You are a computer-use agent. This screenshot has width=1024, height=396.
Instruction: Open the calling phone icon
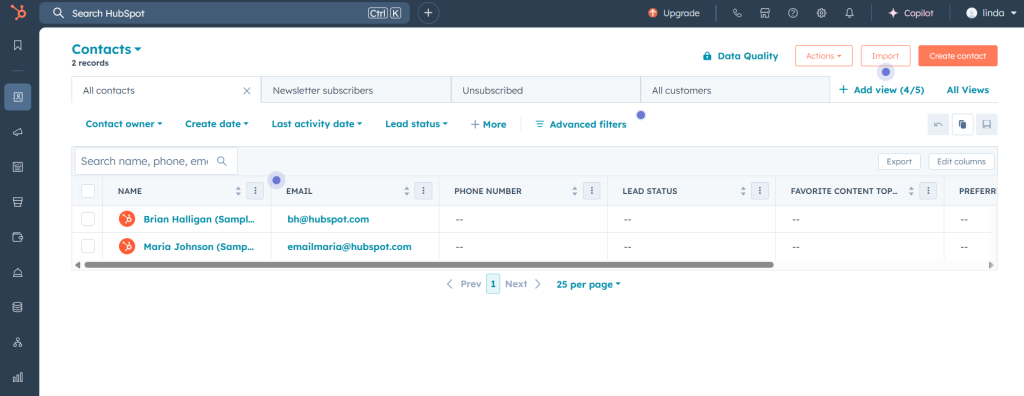pos(737,13)
